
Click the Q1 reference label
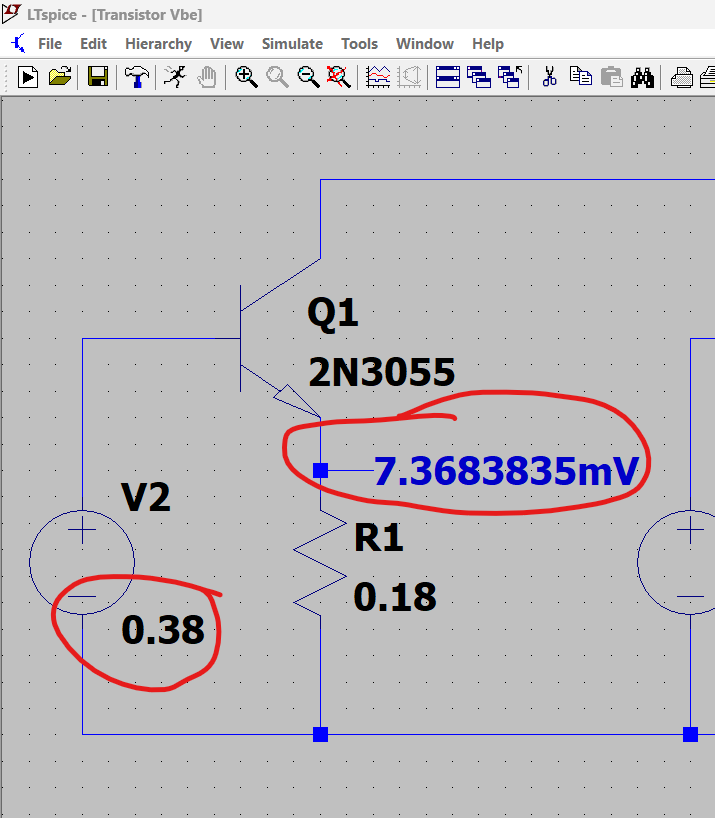point(333,315)
